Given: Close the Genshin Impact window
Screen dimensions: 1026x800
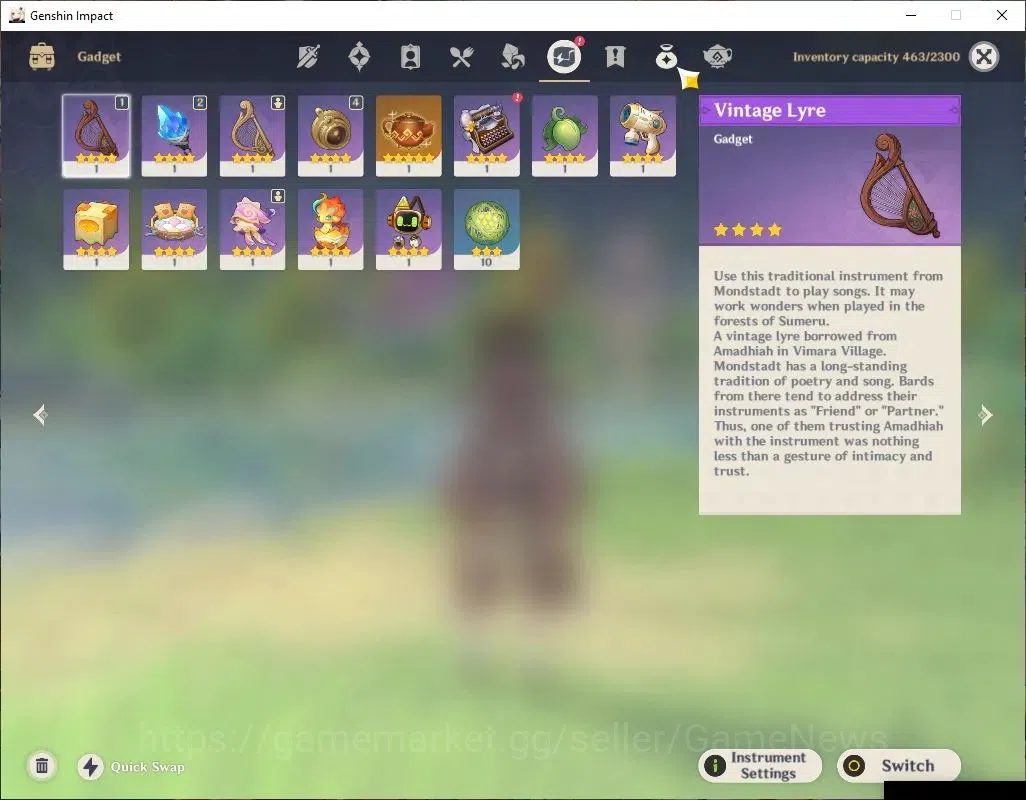Looking at the screenshot, I should [1002, 15].
